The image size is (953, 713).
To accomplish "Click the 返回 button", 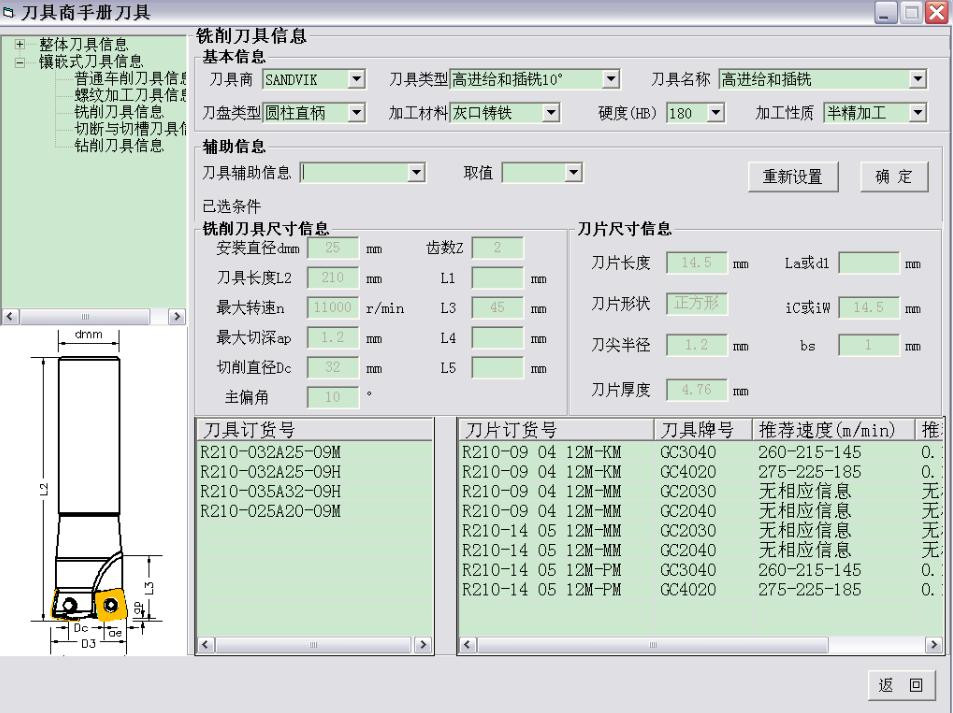I will coord(900,685).
